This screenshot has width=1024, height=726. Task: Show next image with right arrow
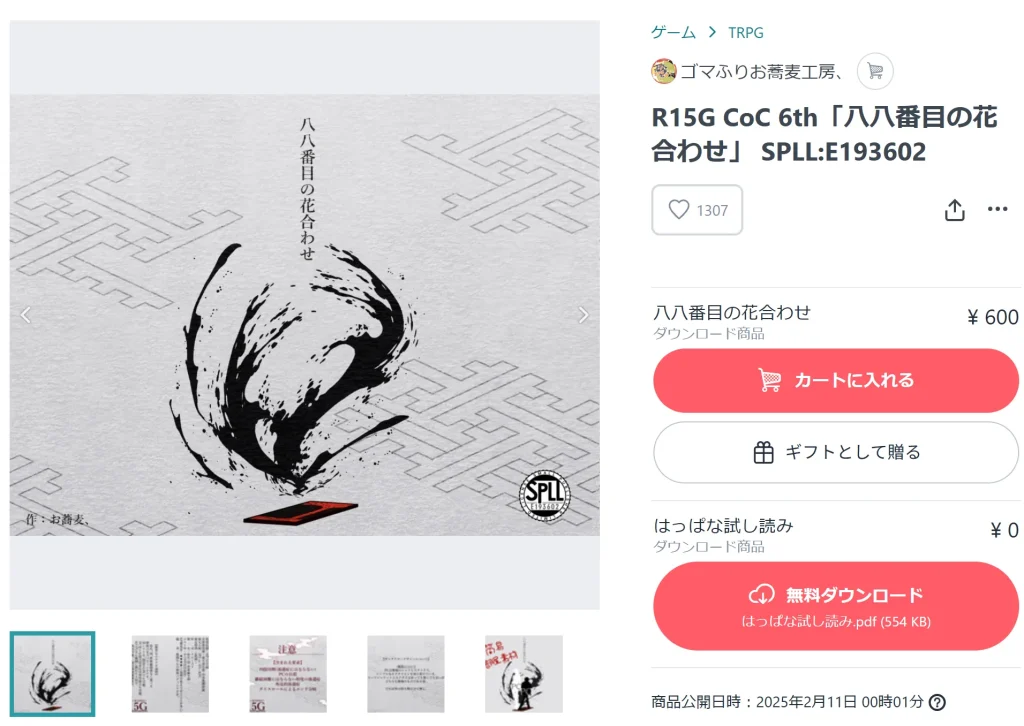click(x=583, y=315)
